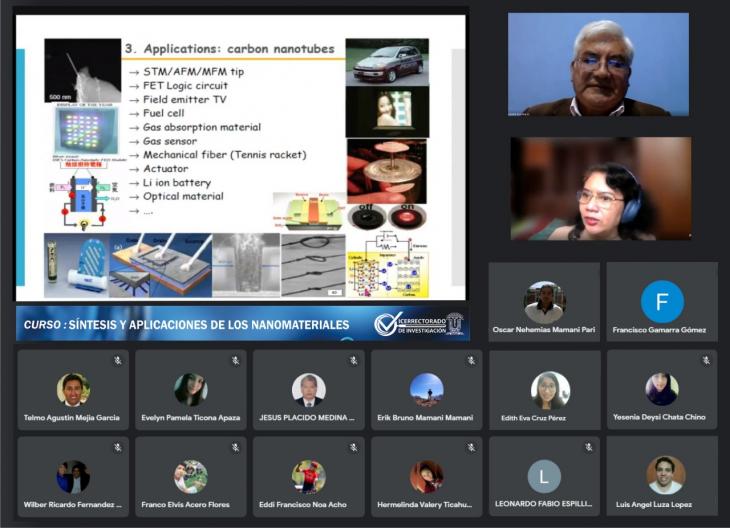This screenshot has height=528, width=730.
Task: Click the 'Li ion battery' bullet
Action: [177, 183]
